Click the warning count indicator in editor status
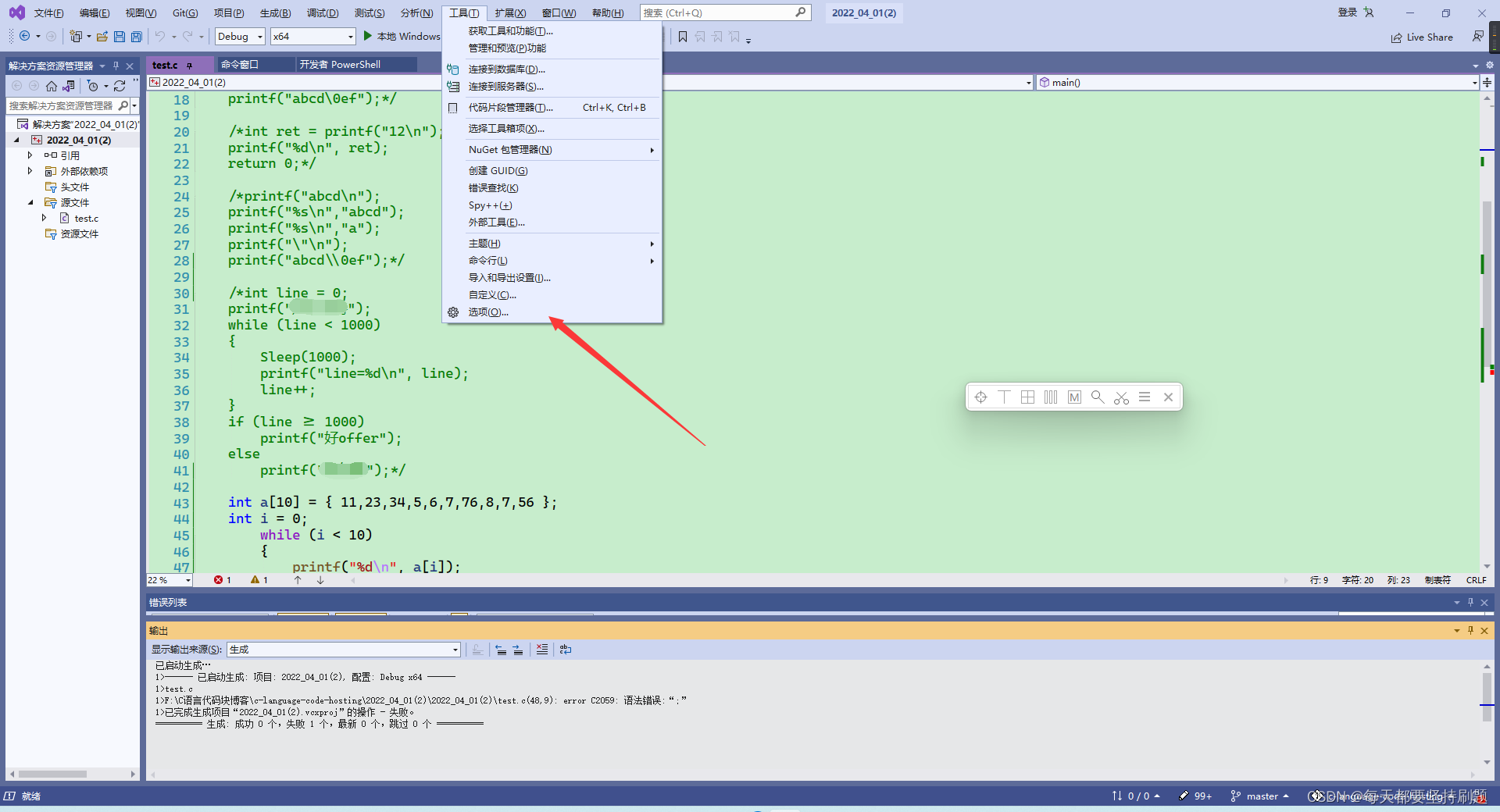Viewport: 1500px width, 812px height. (259, 580)
